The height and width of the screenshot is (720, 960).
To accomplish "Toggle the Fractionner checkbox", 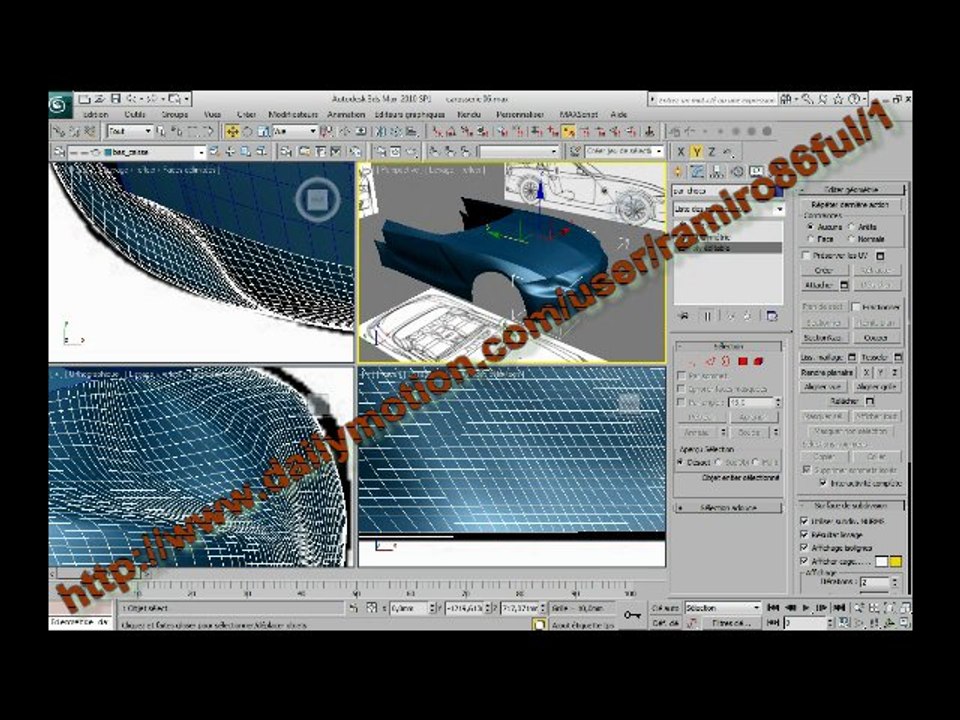I will (x=856, y=306).
